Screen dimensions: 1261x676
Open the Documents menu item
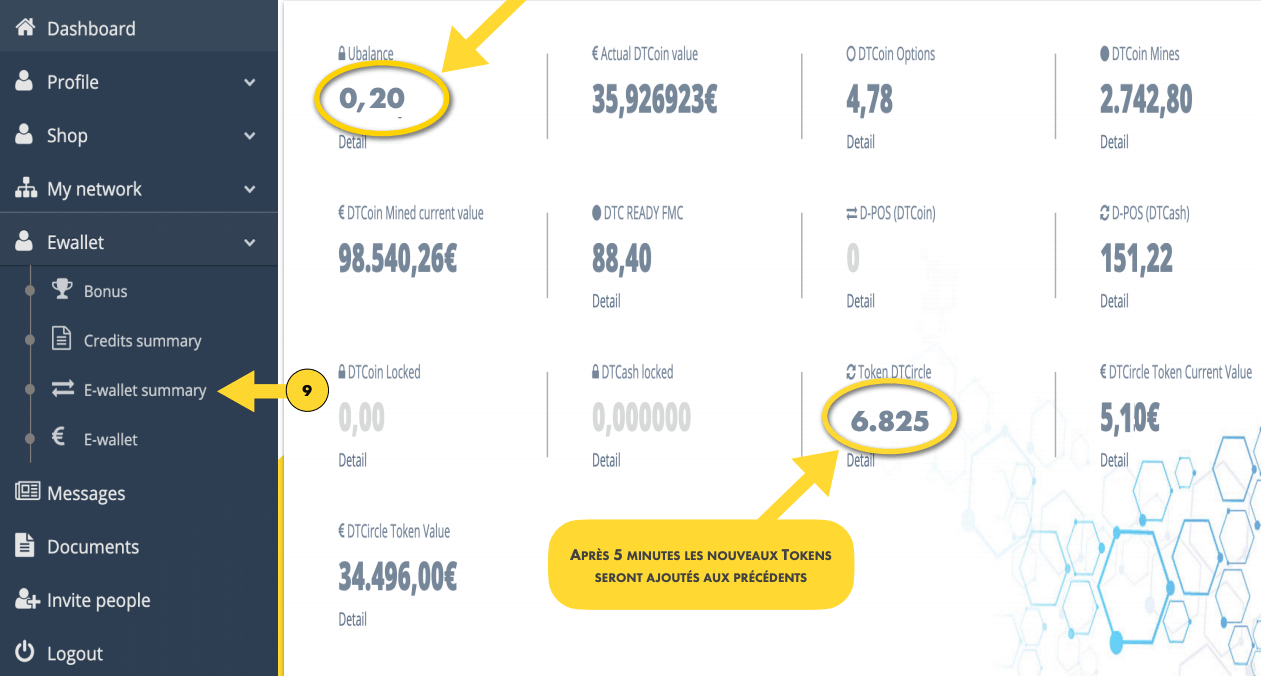(92, 546)
